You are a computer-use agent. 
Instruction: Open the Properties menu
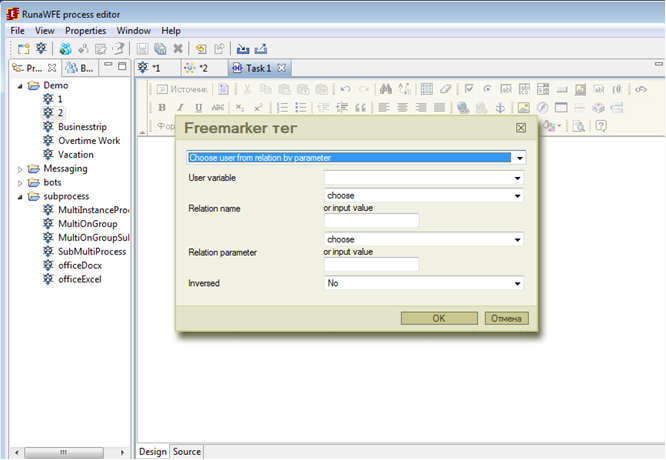(86, 31)
